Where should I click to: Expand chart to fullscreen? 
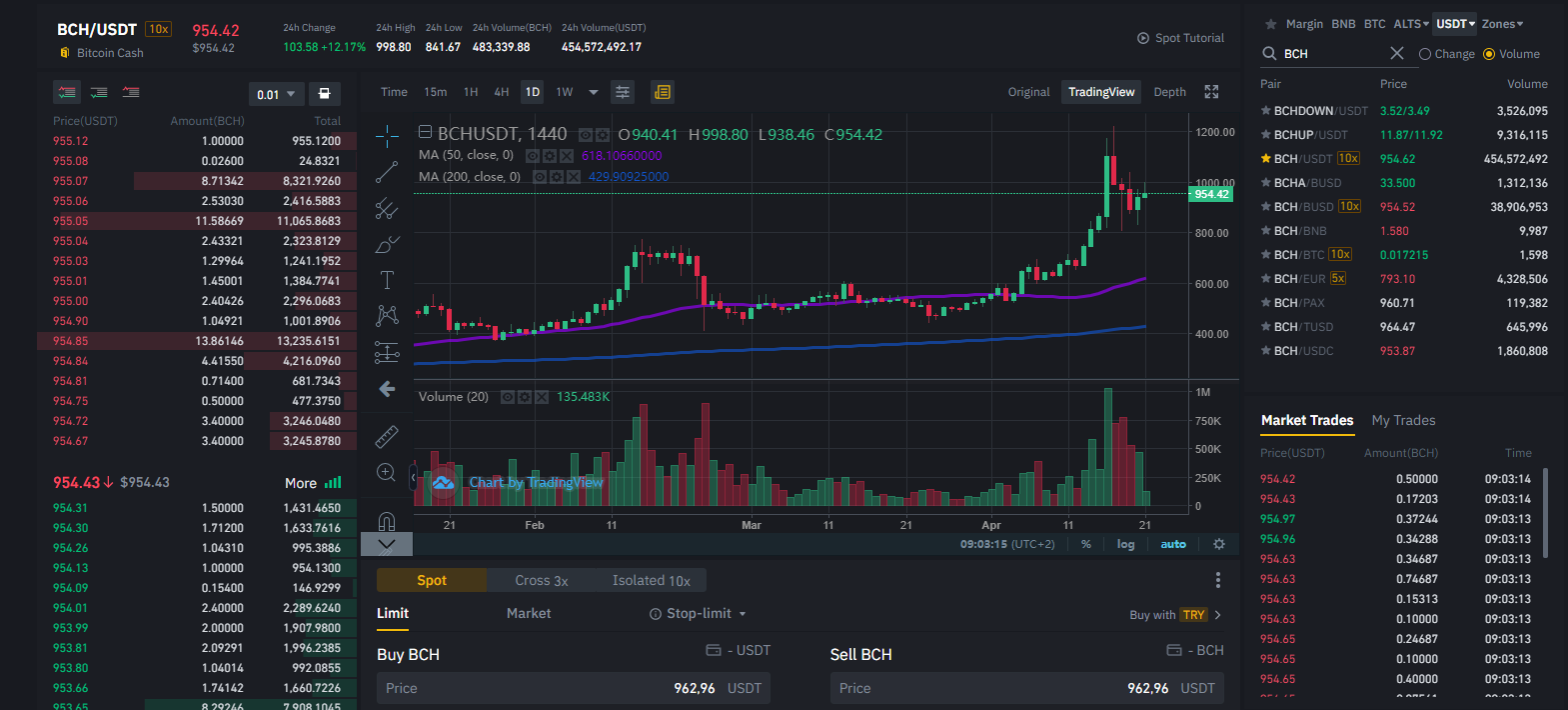point(1211,92)
